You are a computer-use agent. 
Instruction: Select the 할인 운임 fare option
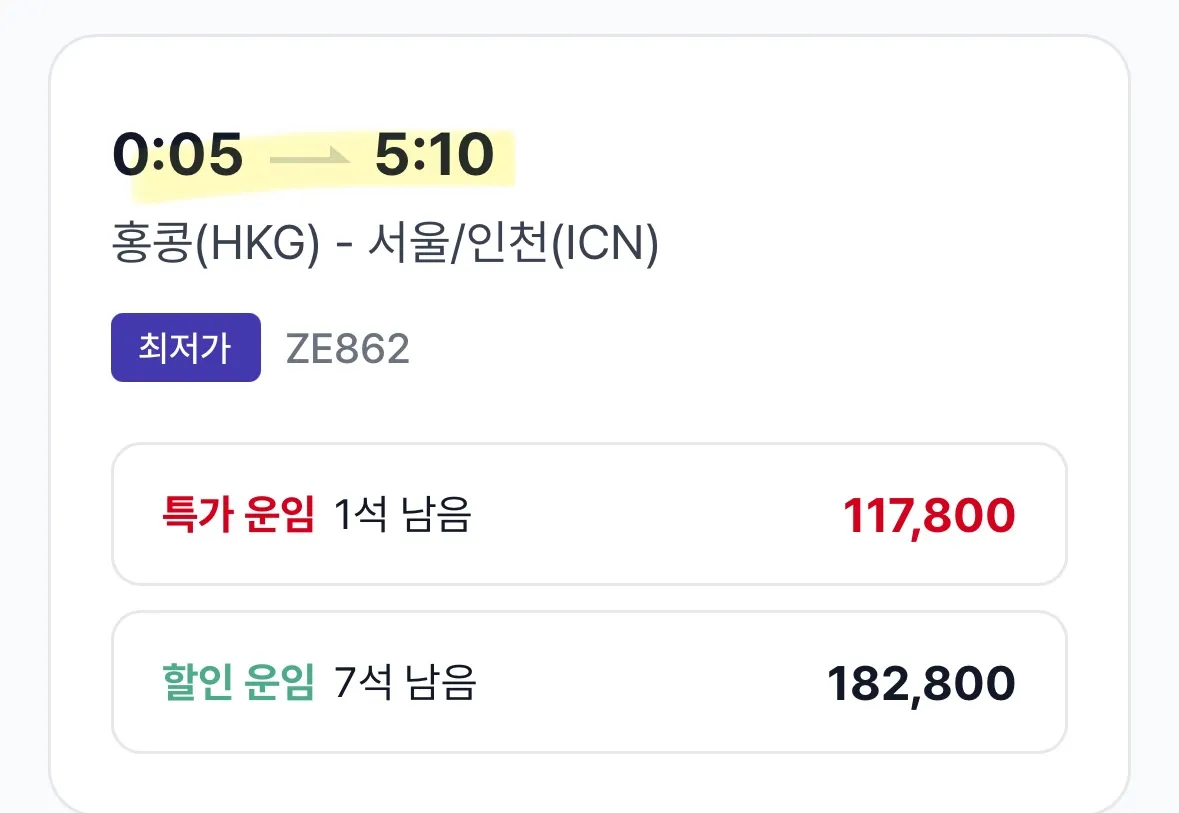pos(588,682)
